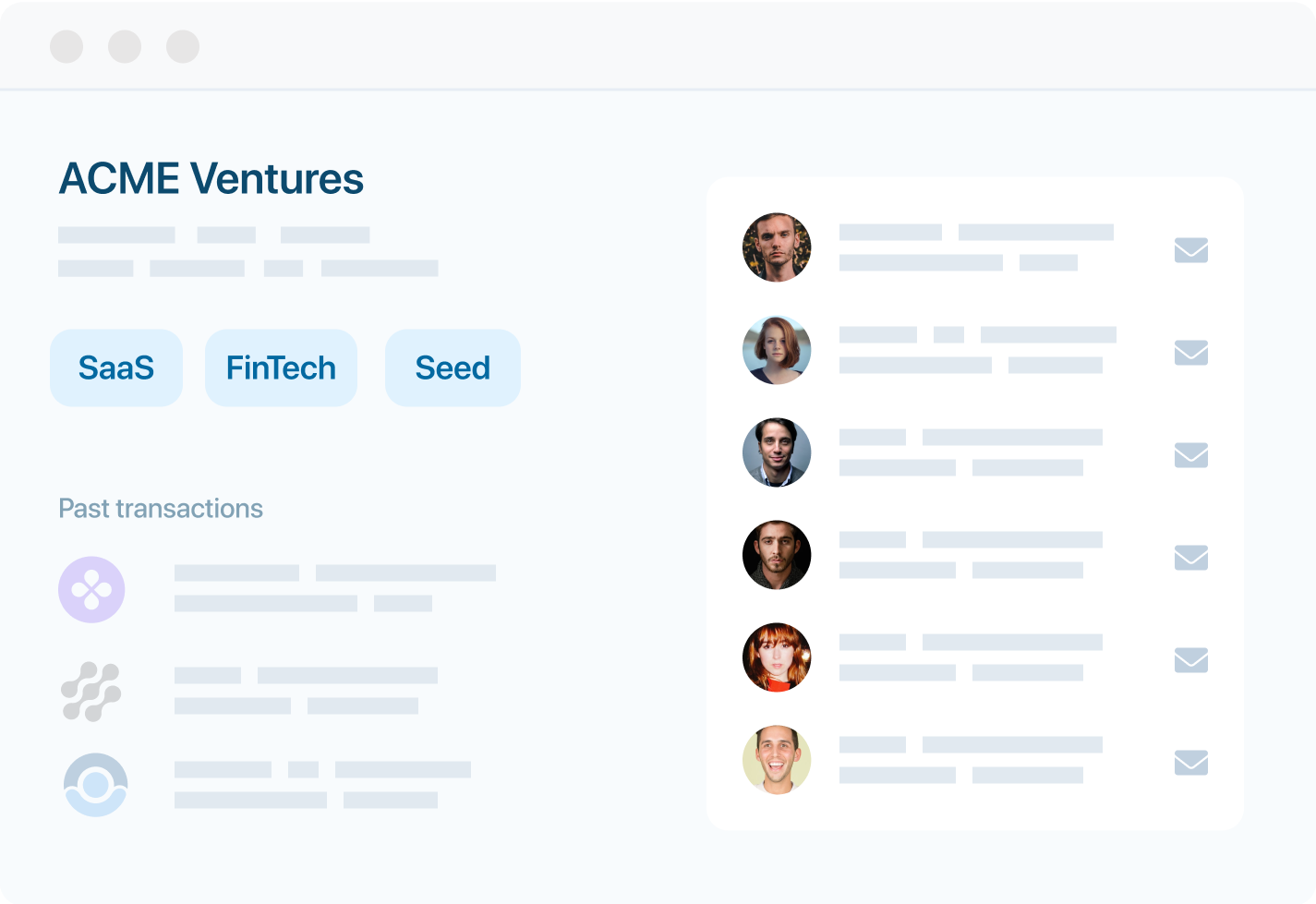
Task: Open the top contact's profile photo
Action: 777,247
